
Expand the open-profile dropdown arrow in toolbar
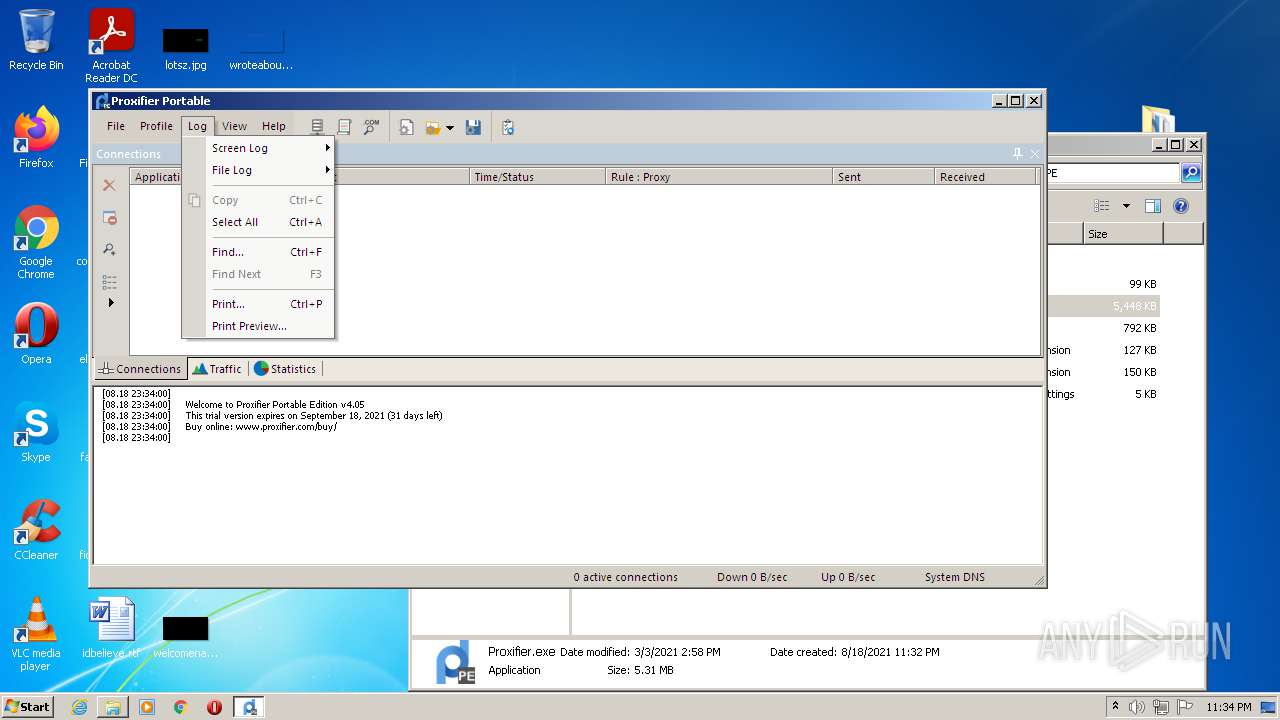click(450, 128)
